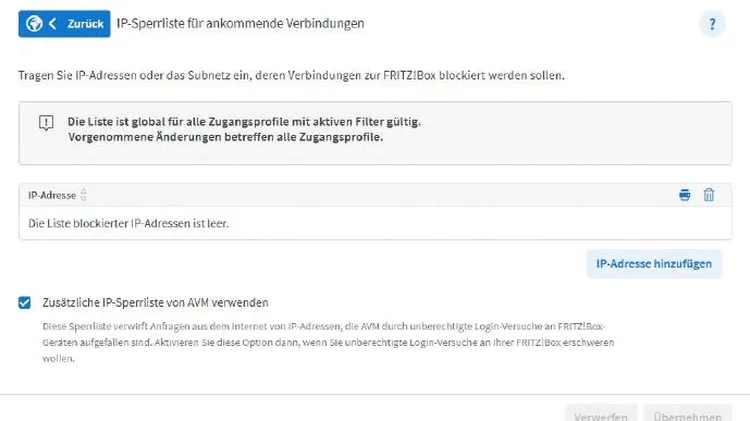Open help with the question mark icon
This screenshot has width=750, height=421.
coord(712,24)
